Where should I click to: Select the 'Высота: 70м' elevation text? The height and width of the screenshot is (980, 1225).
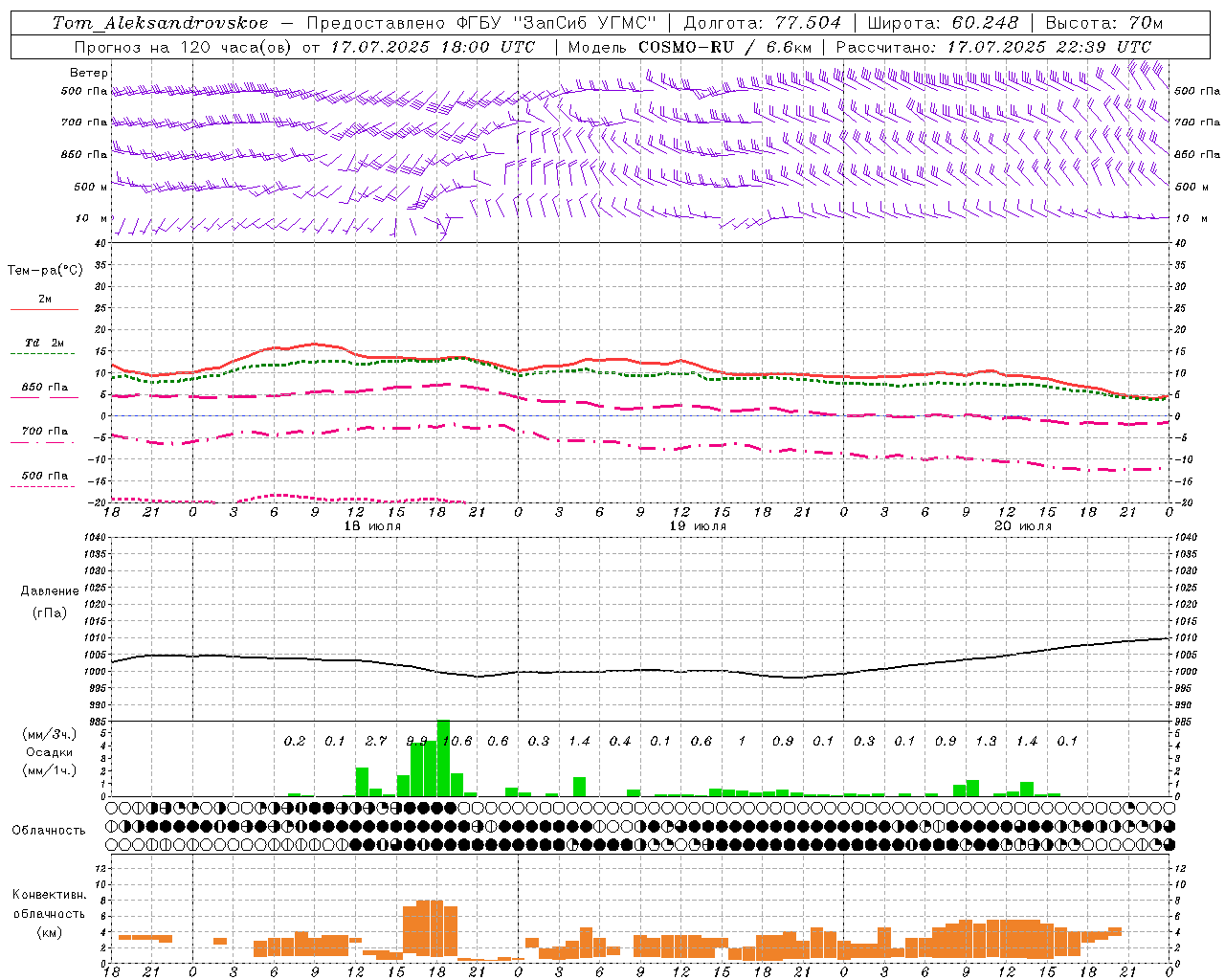[1104, 23]
